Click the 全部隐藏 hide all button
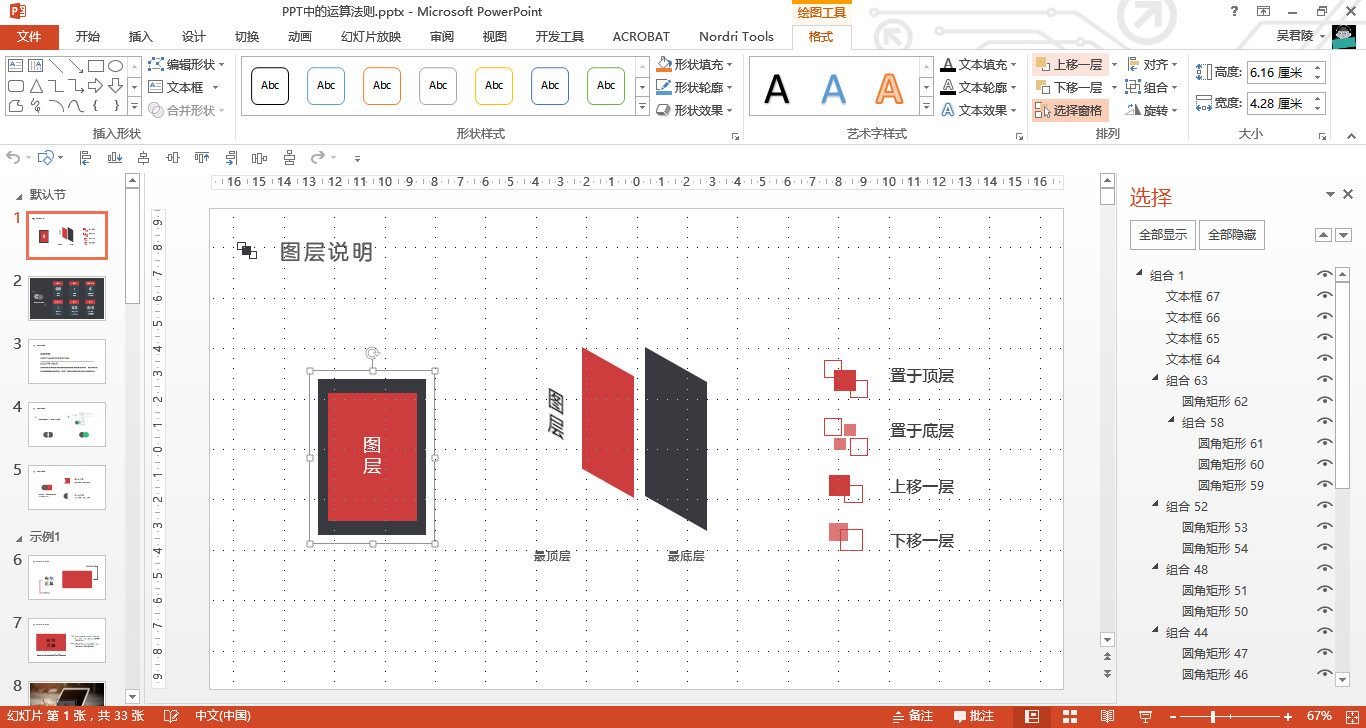The width and height of the screenshot is (1366, 728). [1231, 235]
